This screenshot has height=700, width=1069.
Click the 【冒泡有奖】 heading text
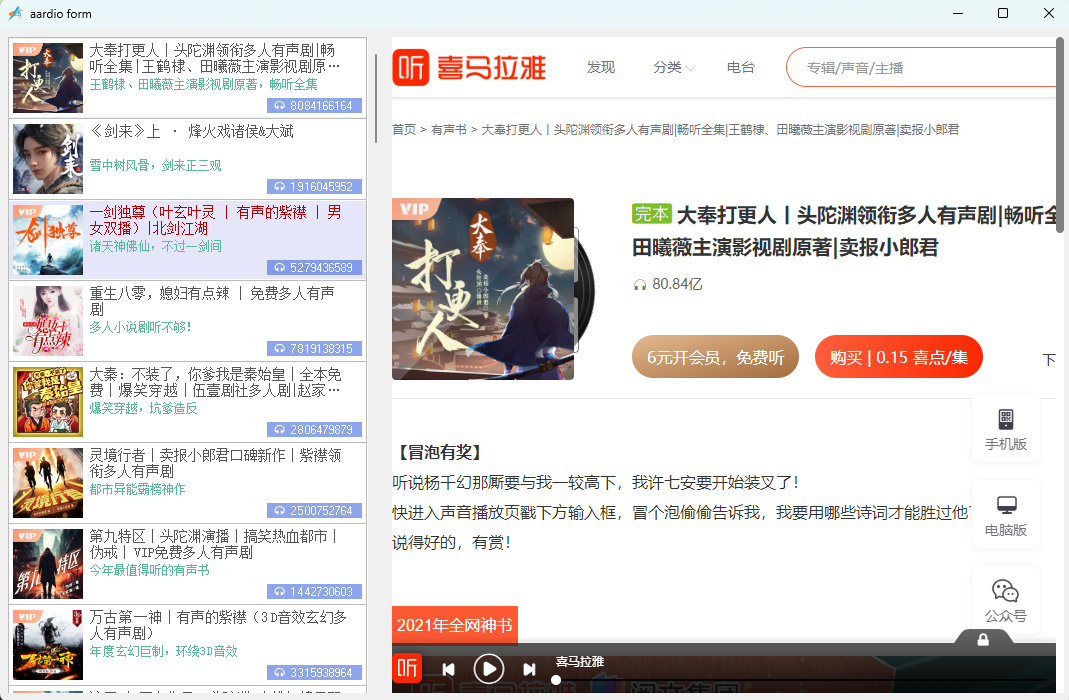440,453
